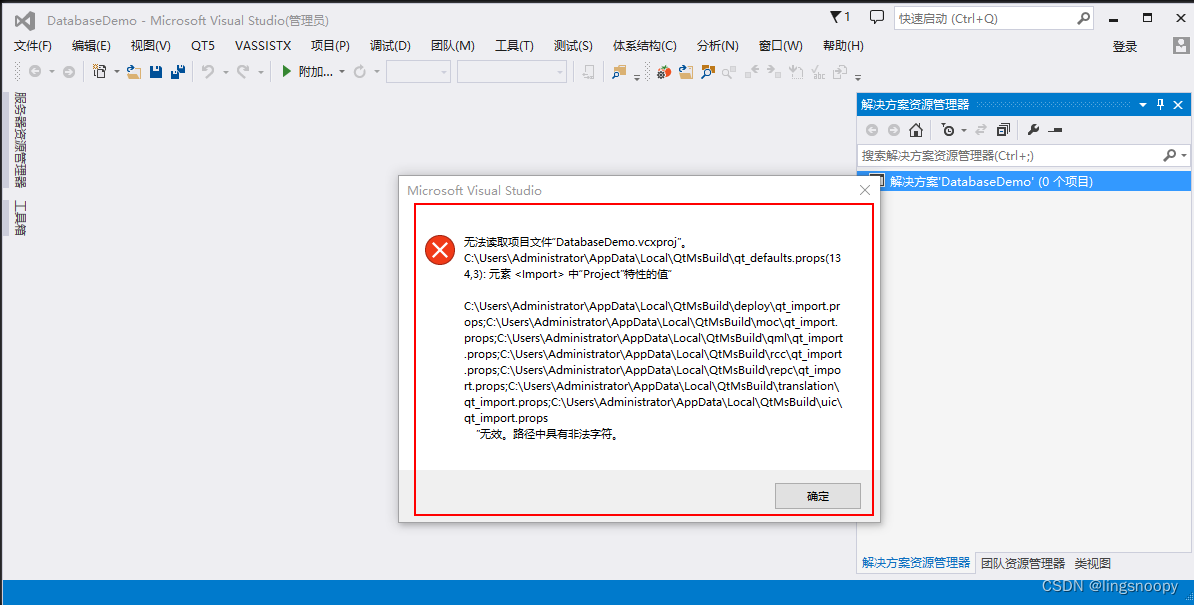
Task: Click the green Start play arrow
Action: 286,72
